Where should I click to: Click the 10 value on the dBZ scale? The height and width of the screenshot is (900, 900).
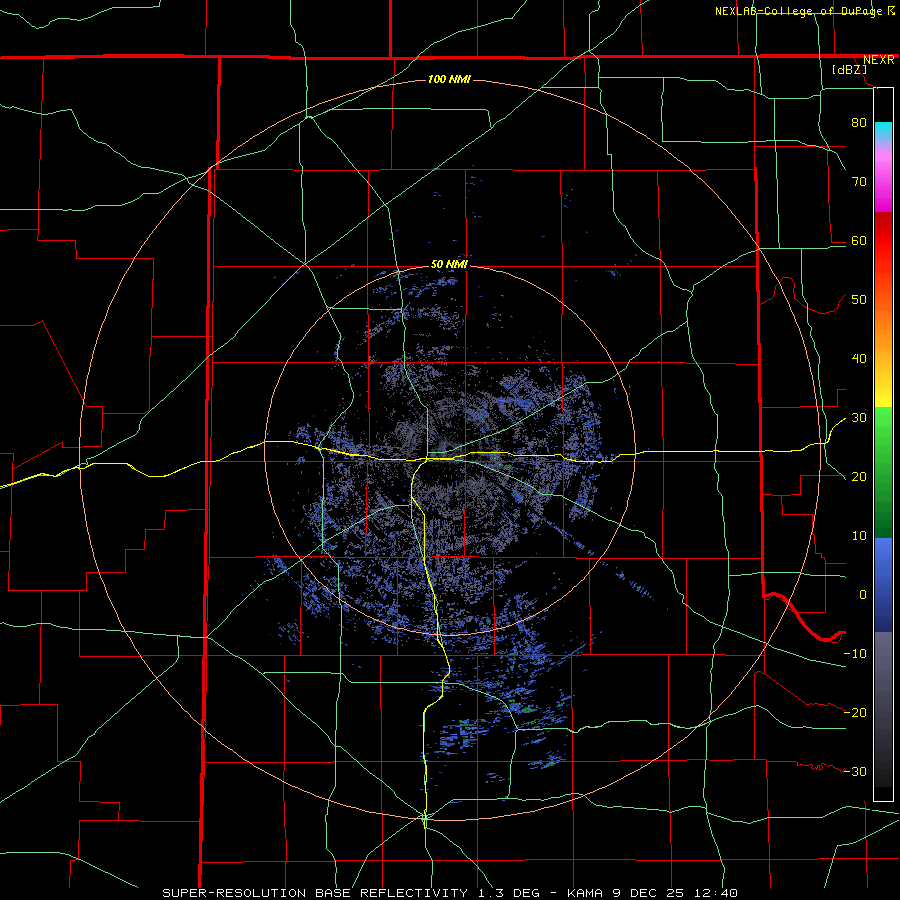[859, 536]
